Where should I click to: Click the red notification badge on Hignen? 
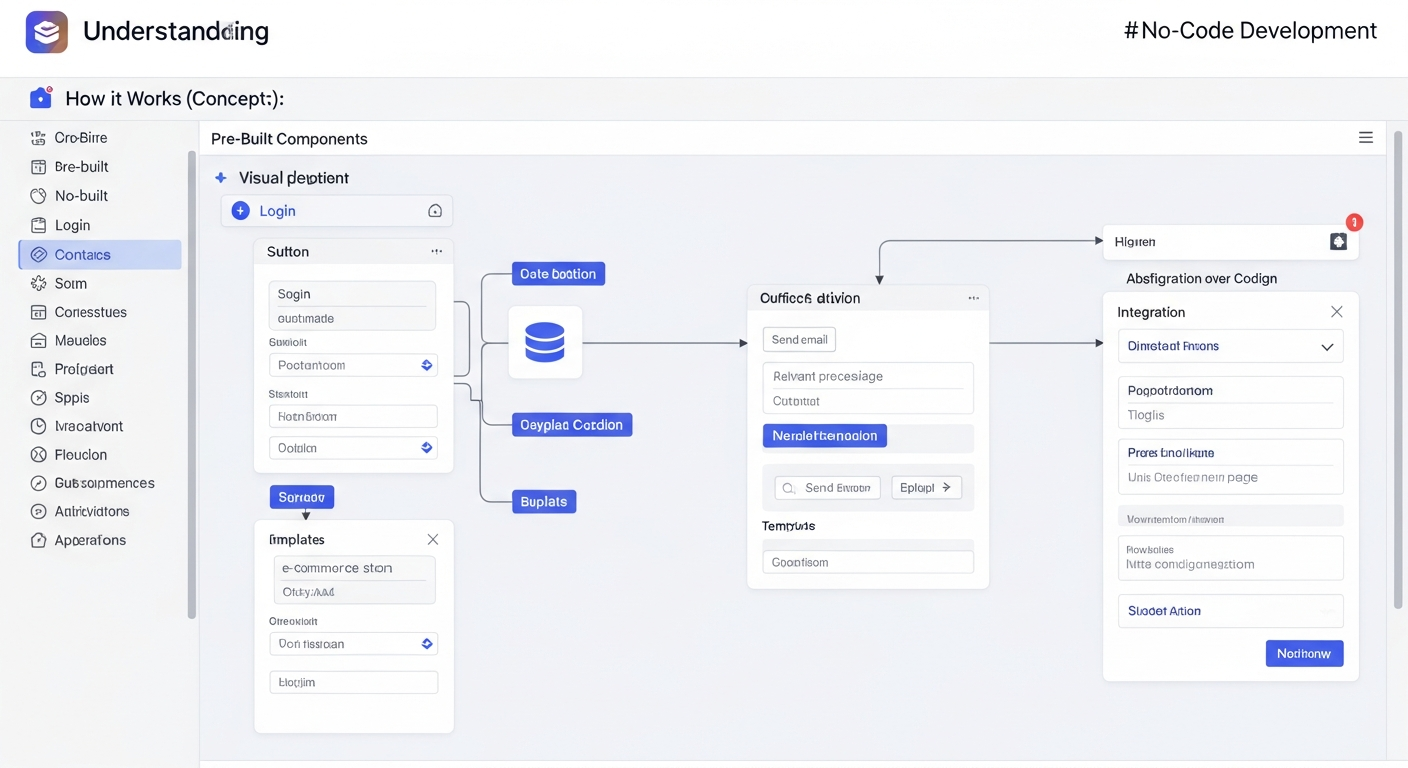pyautogui.click(x=1354, y=222)
